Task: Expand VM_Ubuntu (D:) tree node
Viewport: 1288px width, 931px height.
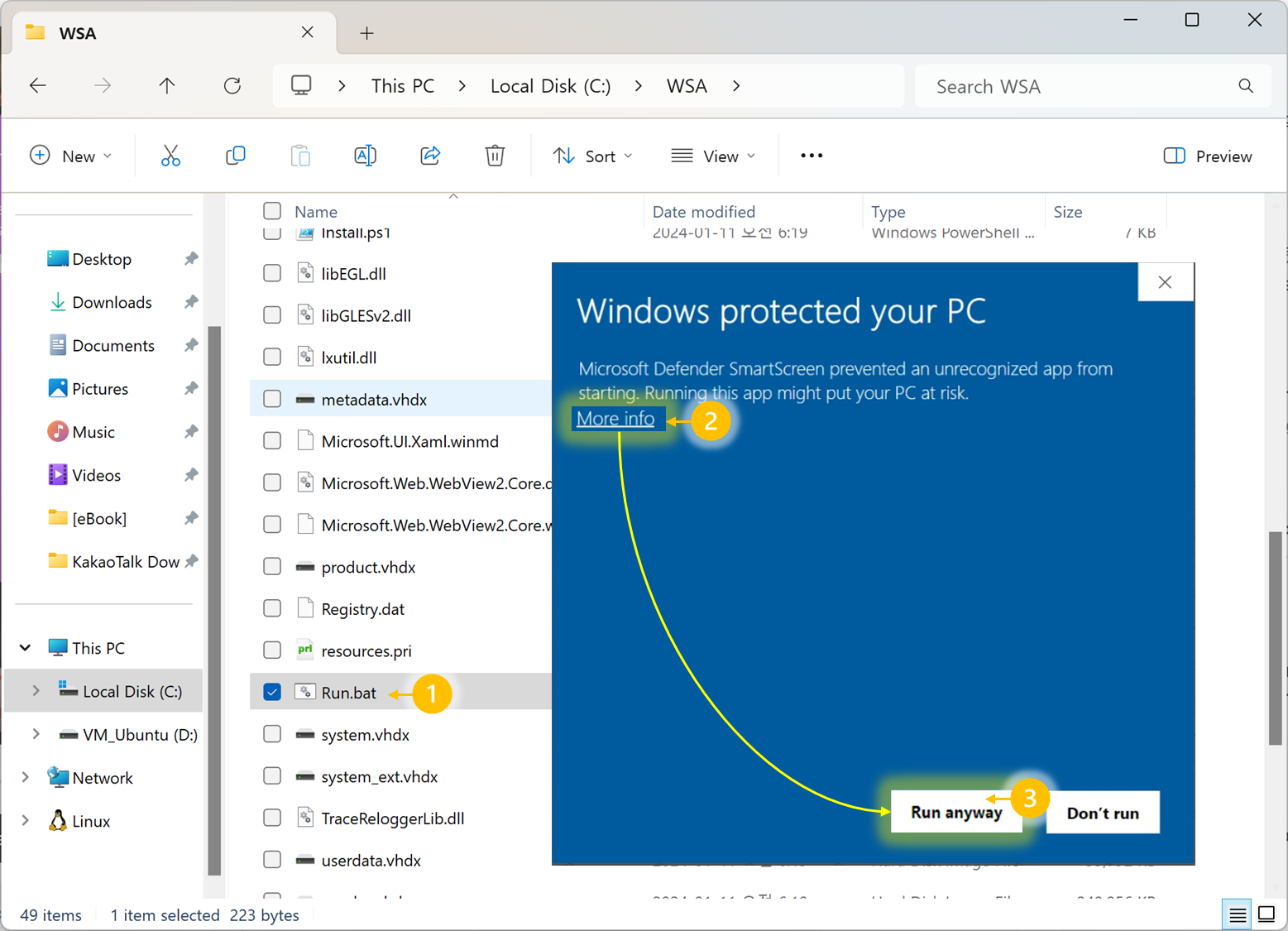Action: tap(36, 734)
